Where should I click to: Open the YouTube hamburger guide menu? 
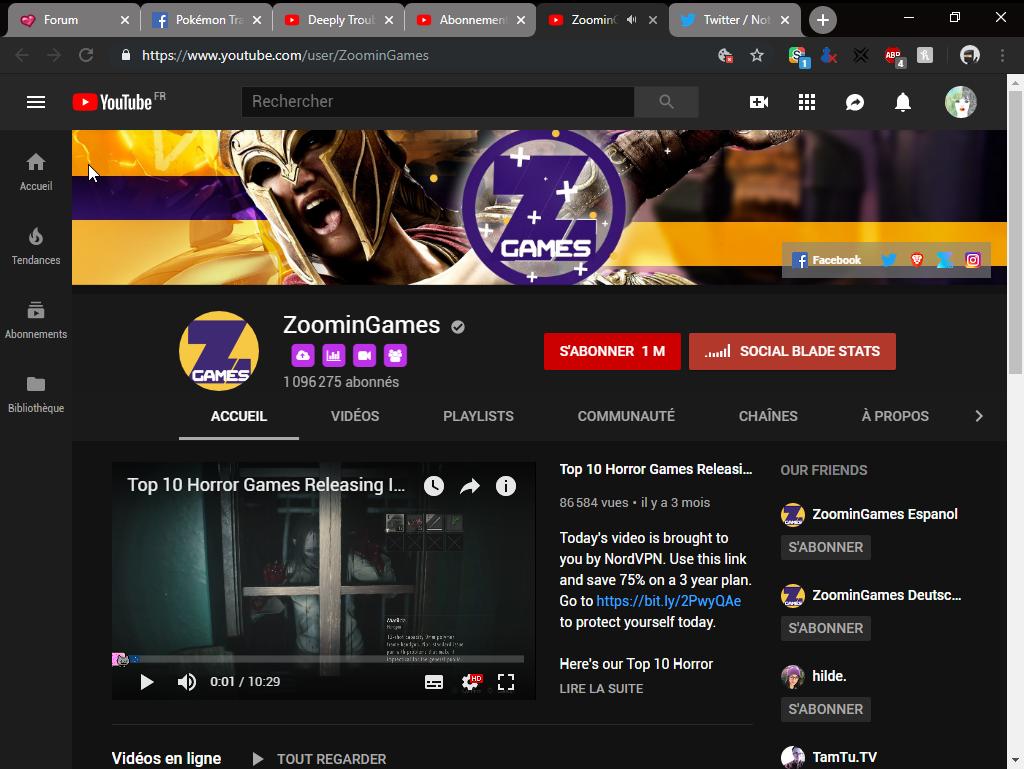pos(36,102)
